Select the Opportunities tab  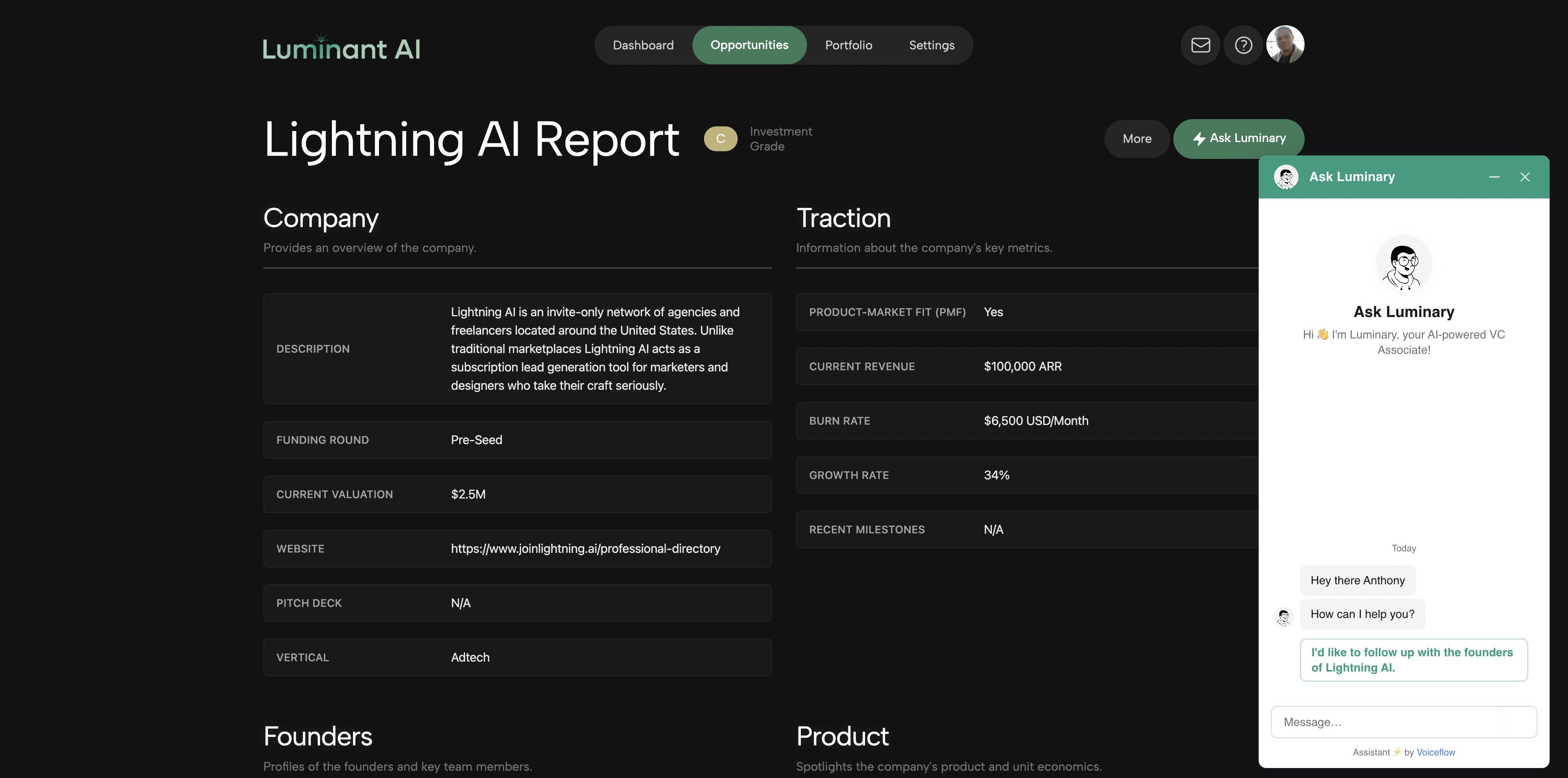tap(749, 45)
